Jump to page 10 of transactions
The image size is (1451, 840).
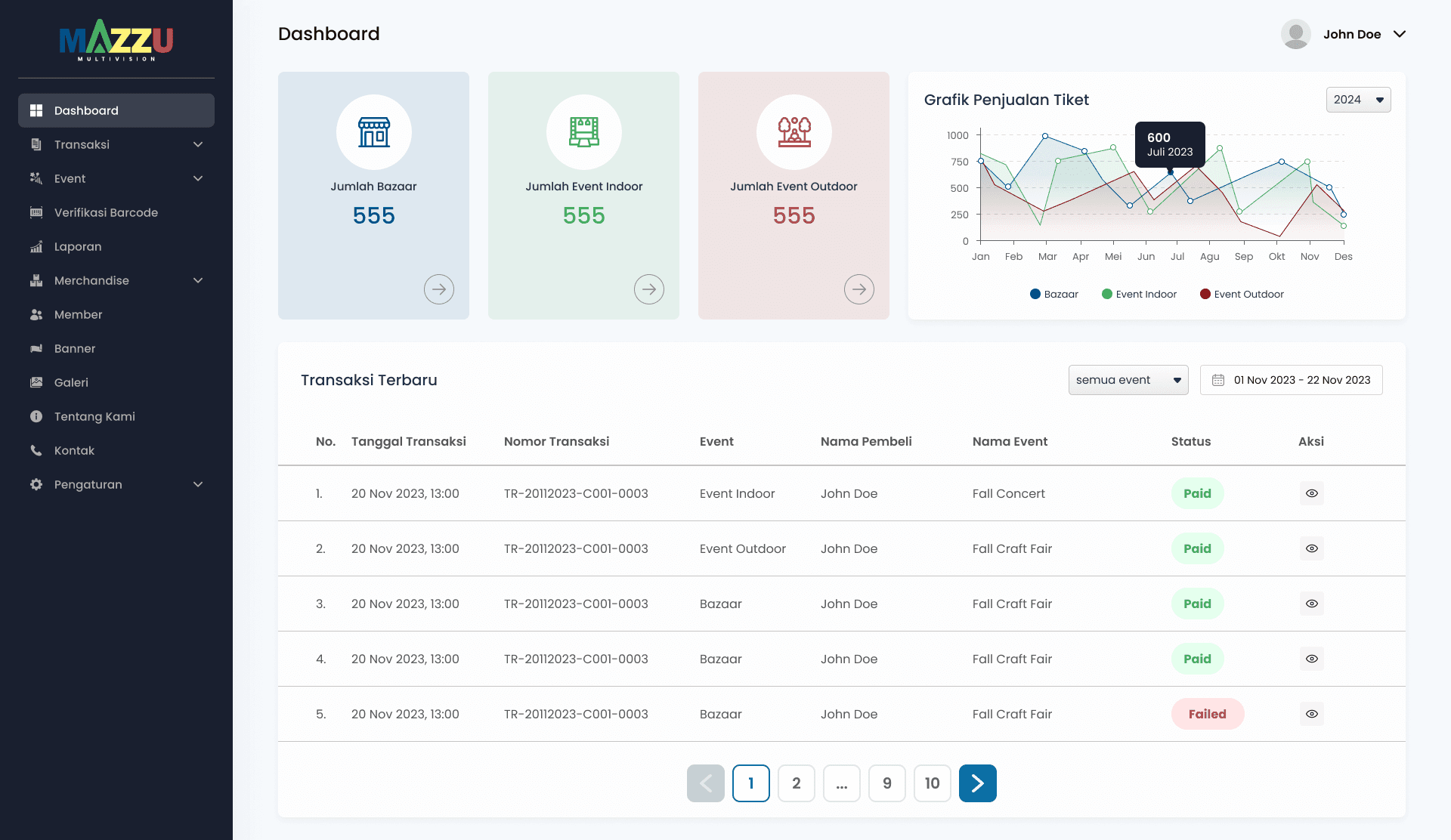(932, 783)
